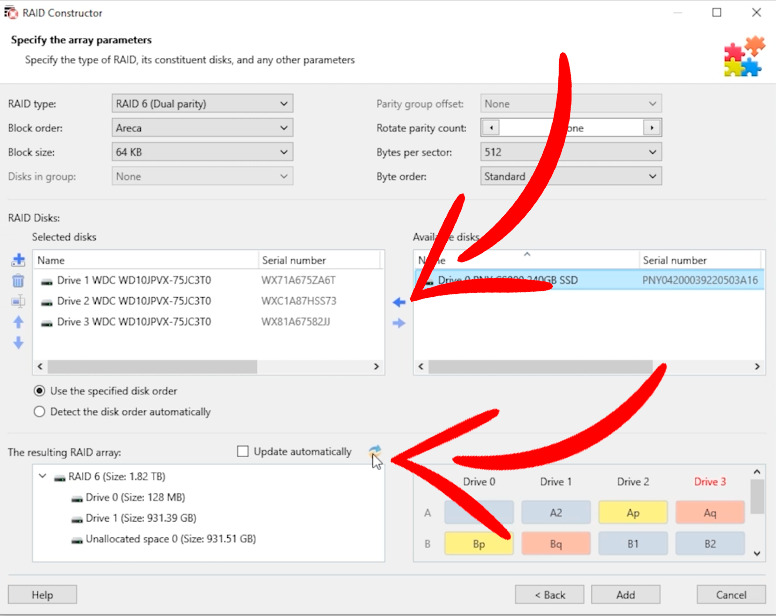Click the RAID 6 array disk icon
The image size is (776, 616).
coord(60,477)
